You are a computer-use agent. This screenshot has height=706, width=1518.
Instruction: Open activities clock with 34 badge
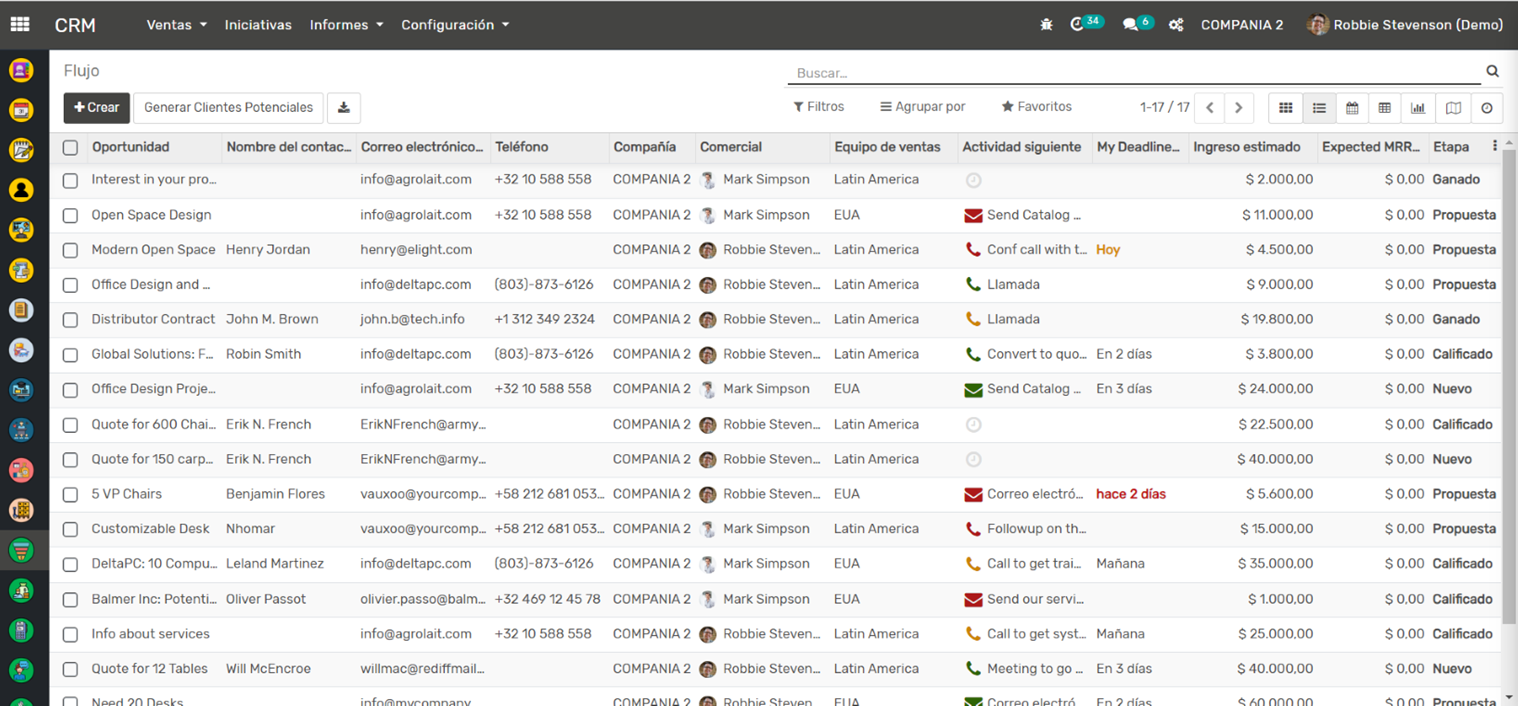pyautogui.click(x=1078, y=25)
